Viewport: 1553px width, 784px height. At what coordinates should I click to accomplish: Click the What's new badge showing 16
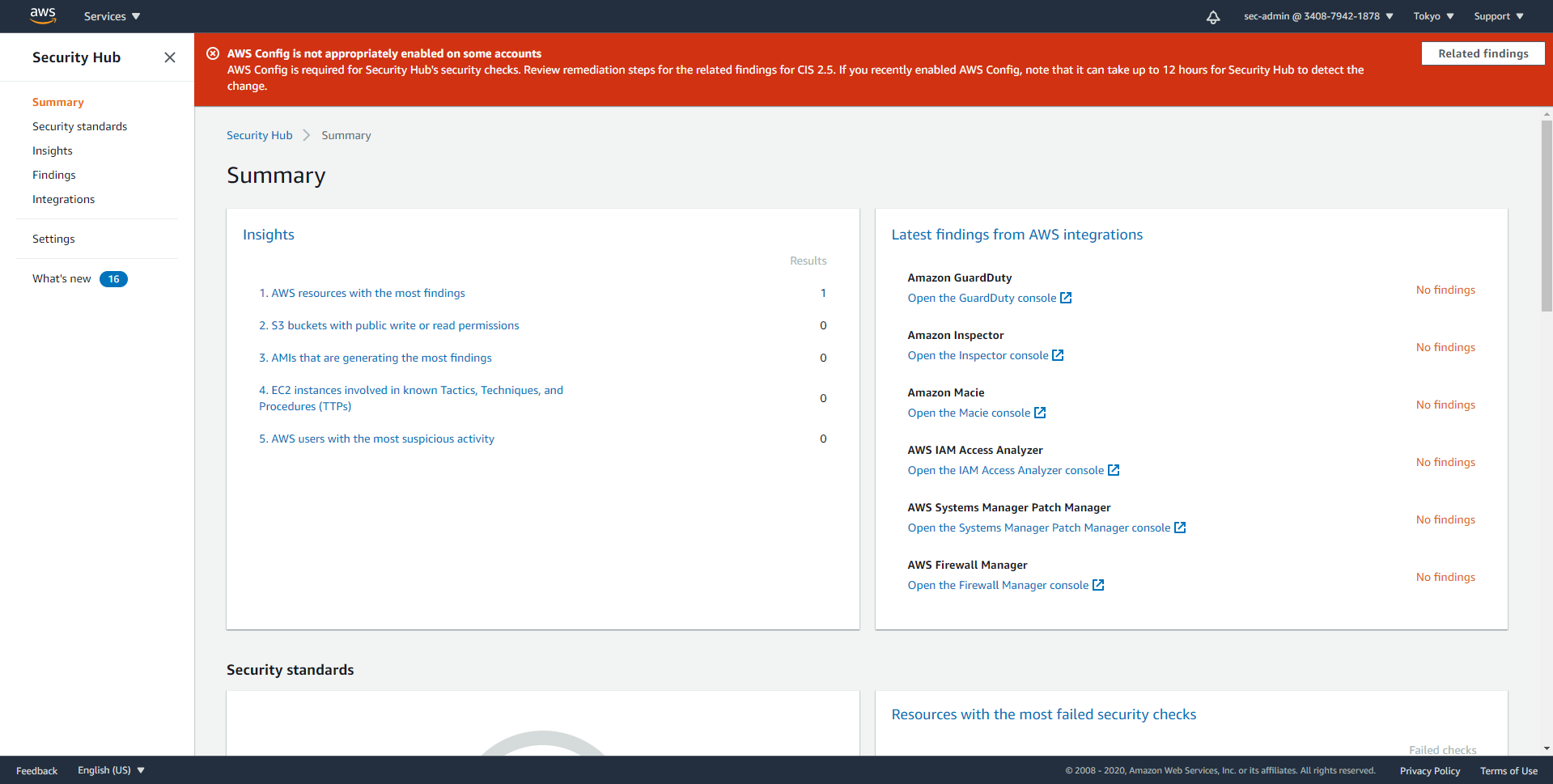[x=113, y=279]
